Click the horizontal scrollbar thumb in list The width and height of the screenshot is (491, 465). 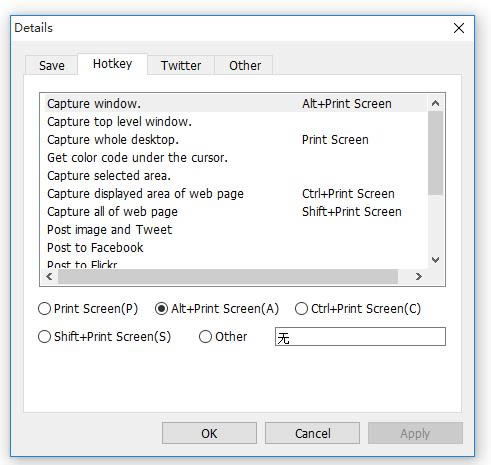click(x=228, y=276)
